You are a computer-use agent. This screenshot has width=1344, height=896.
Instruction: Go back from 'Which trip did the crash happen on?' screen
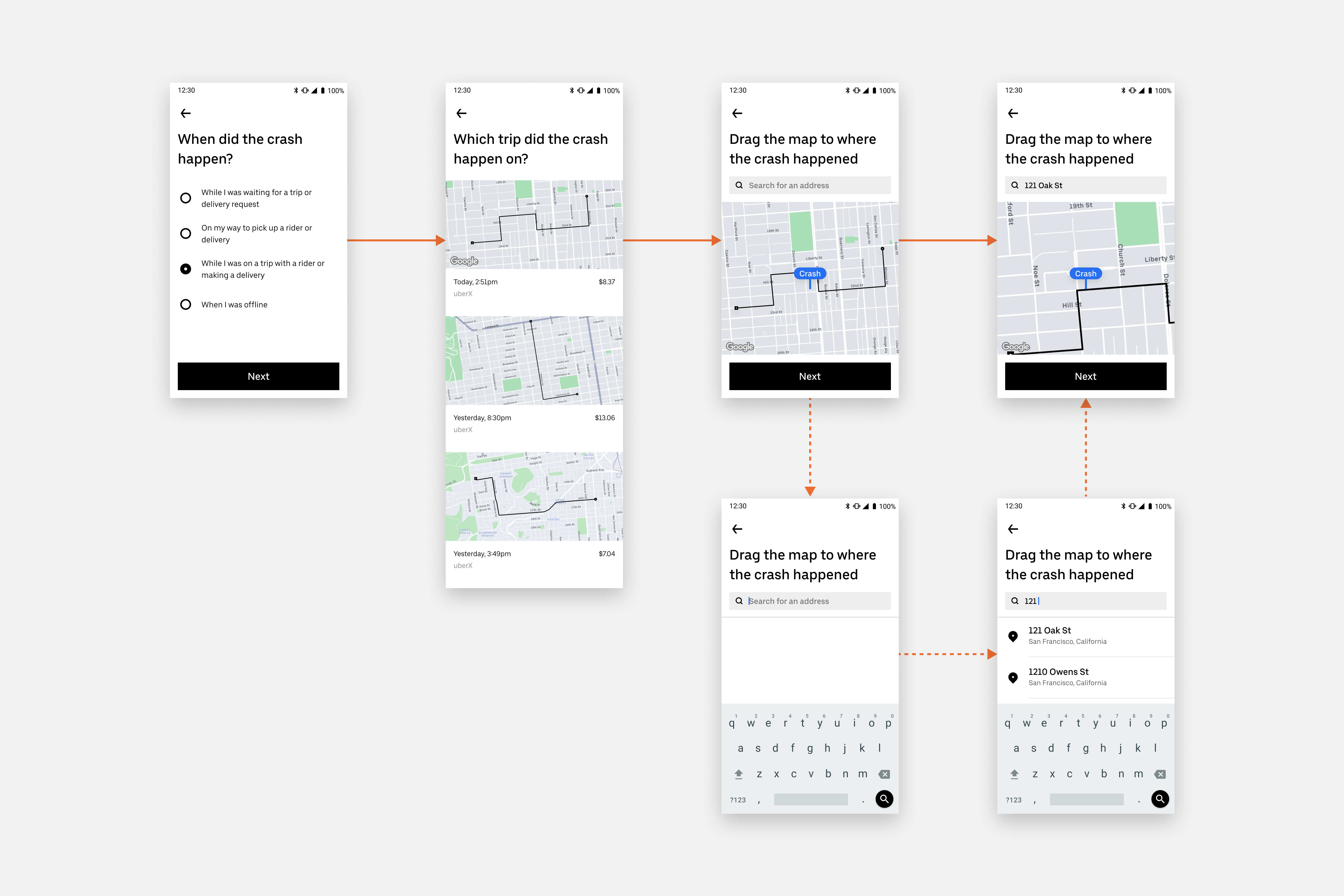[x=461, y=113]
